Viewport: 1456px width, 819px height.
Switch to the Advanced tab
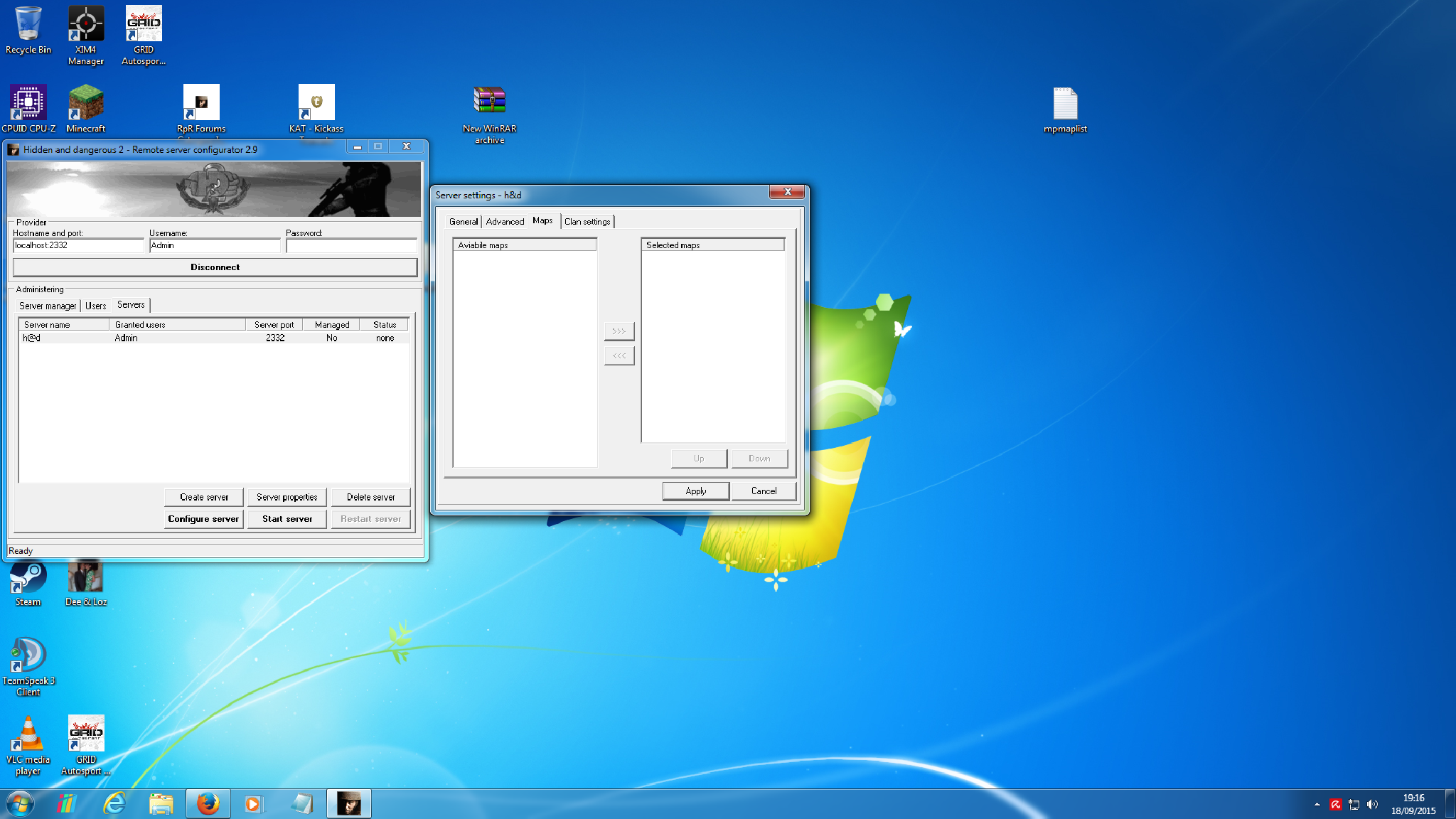point(505,222)
